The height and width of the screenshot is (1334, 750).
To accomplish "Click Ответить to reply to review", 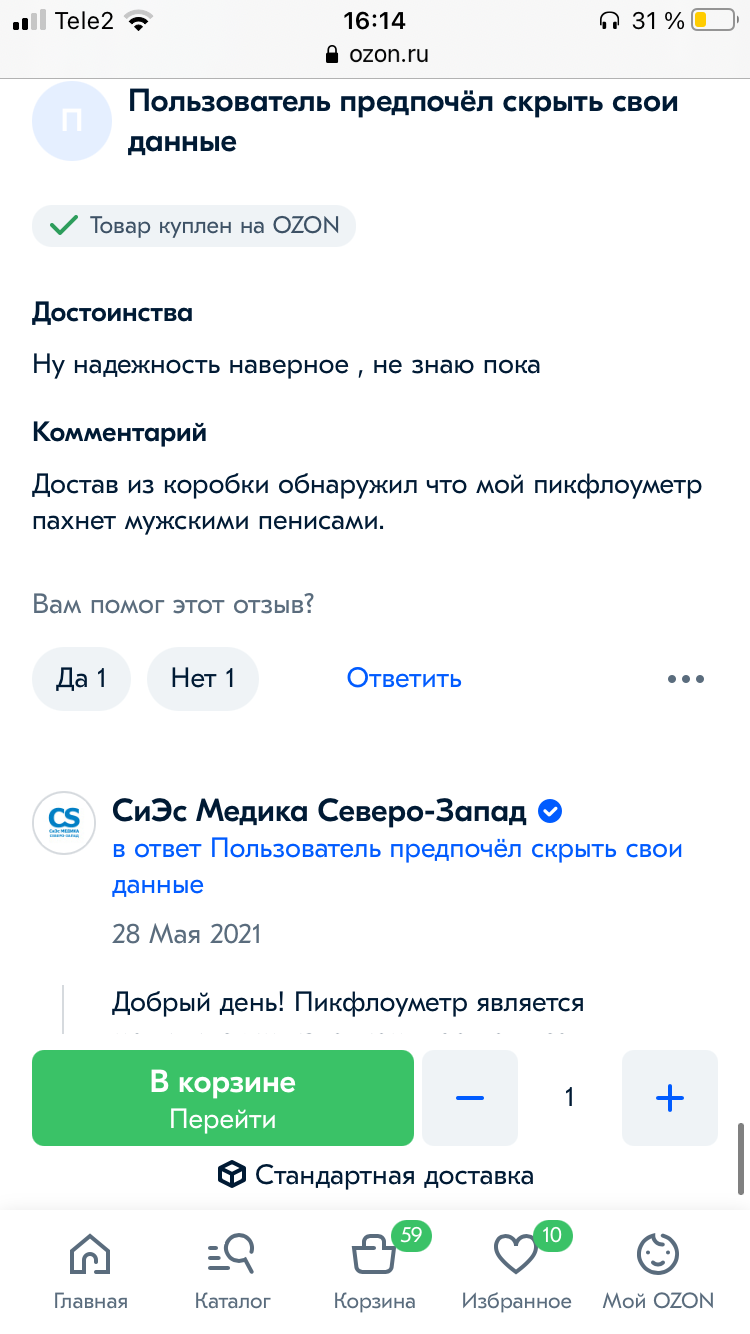I will (x=404, y=679).
